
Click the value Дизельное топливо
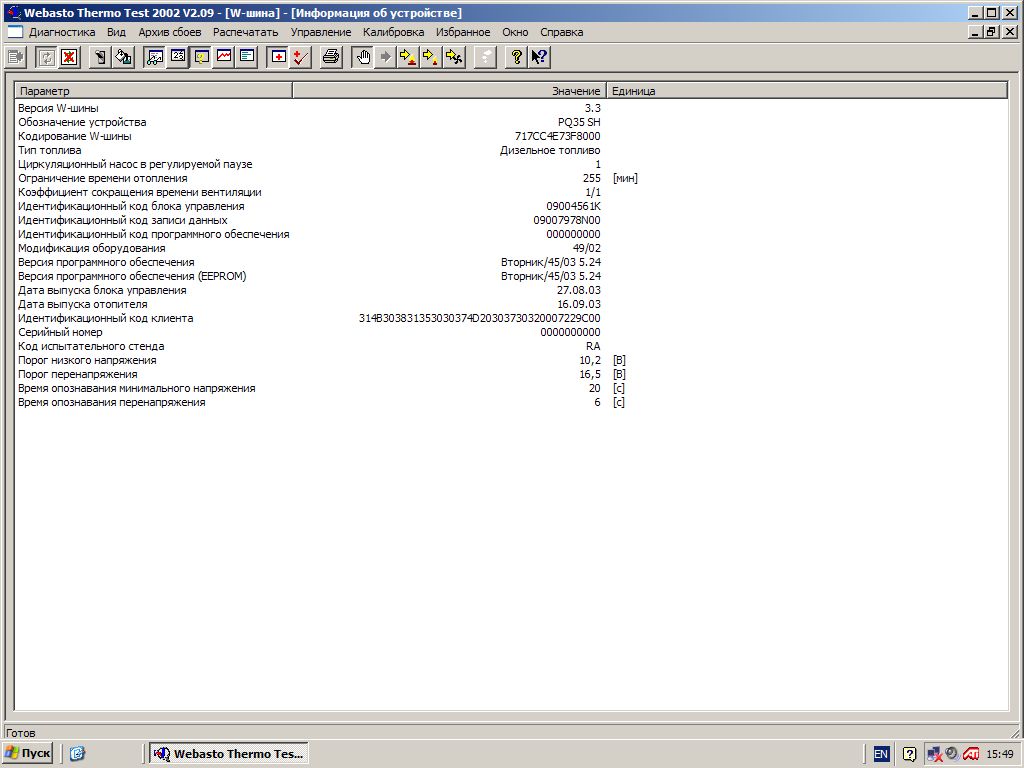[x=550, y=150]
